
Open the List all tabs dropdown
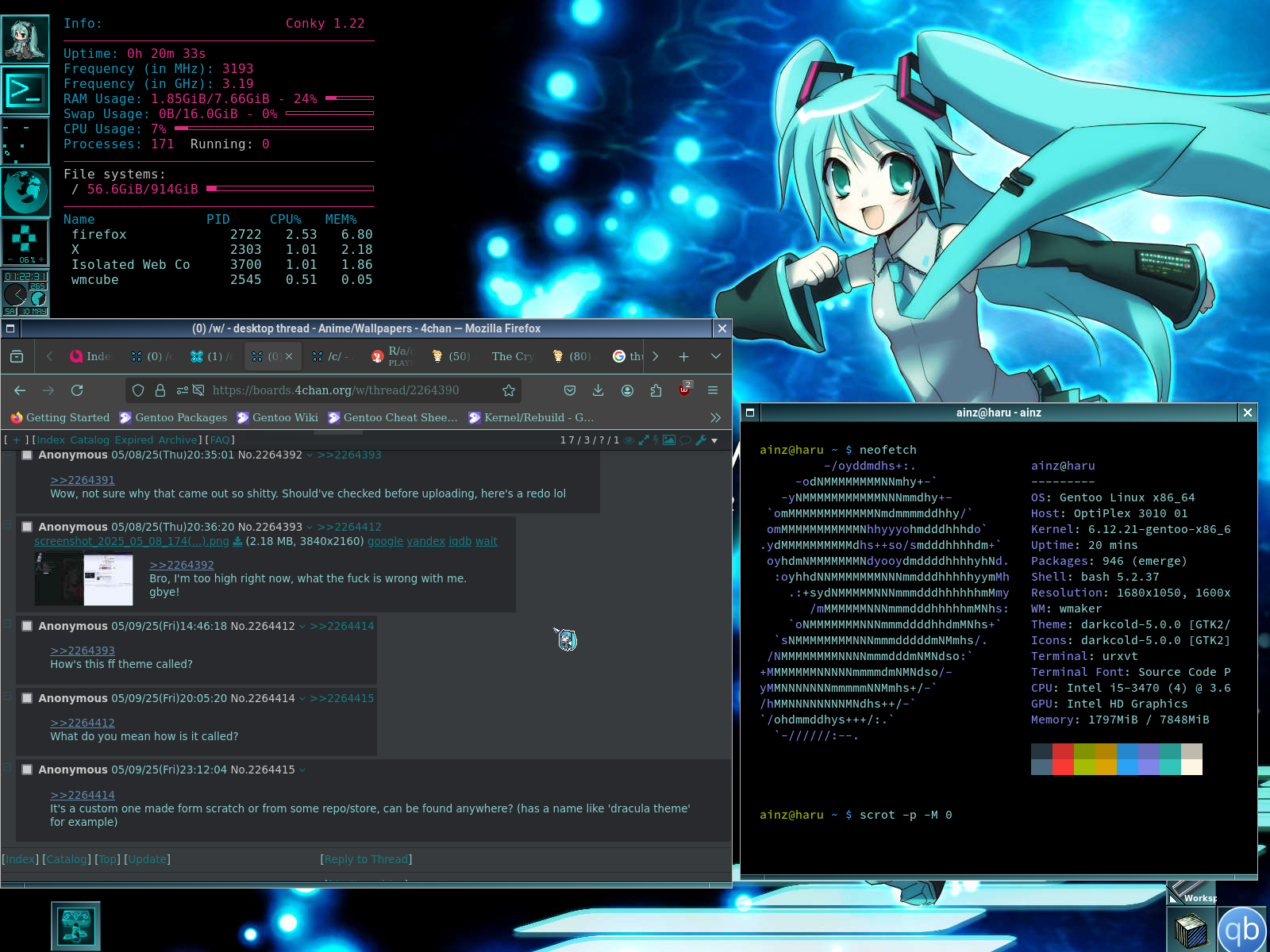tap(716, 356)
